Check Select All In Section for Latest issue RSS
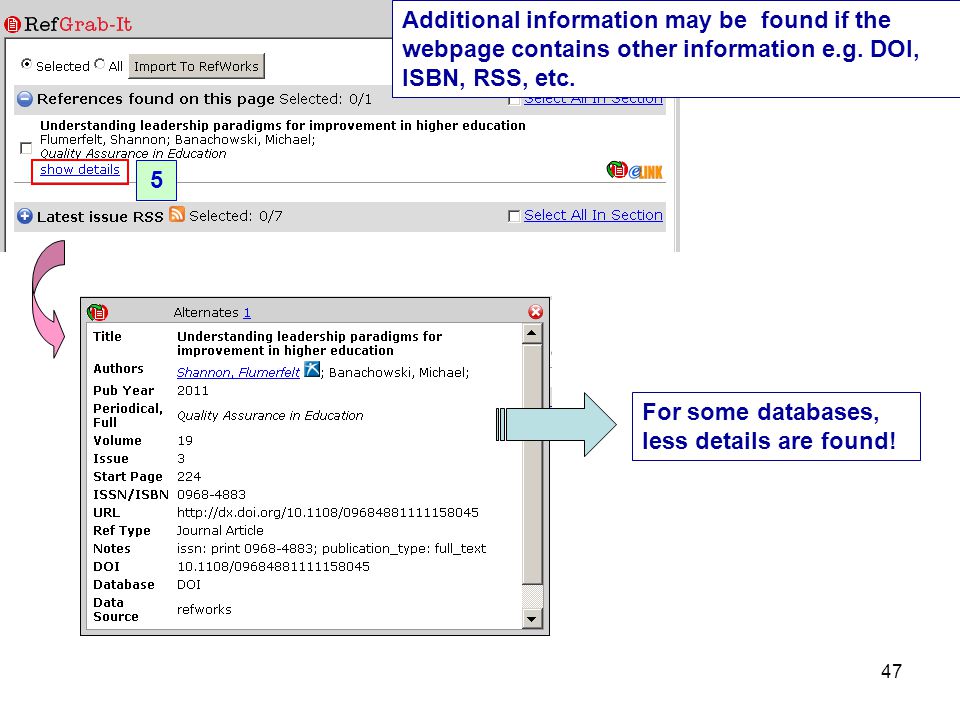 click(514, 216)
